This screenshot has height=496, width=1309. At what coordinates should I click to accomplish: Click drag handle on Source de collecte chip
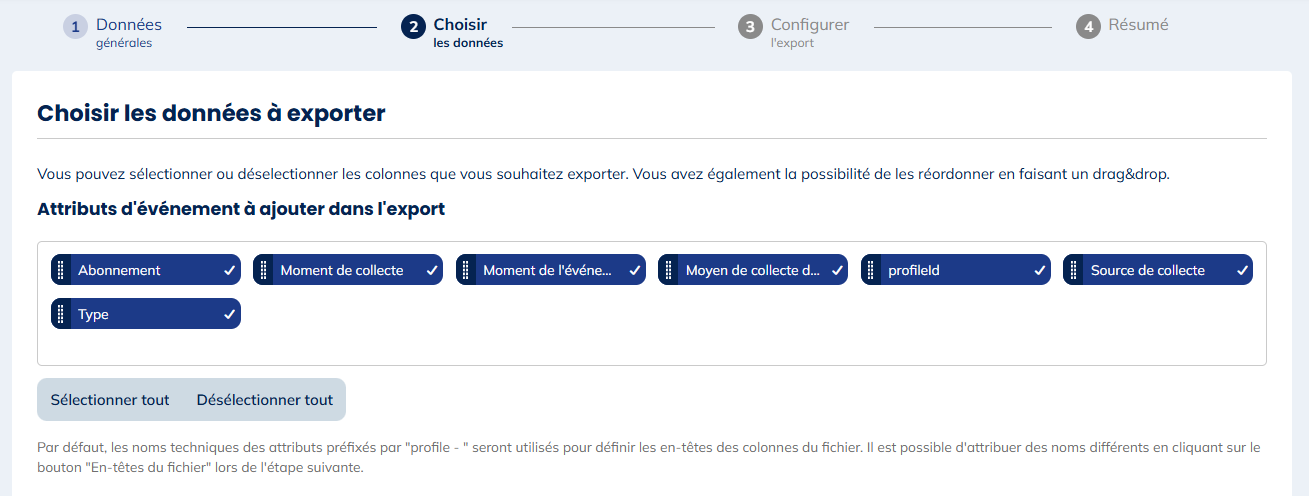coord(1073,270)
